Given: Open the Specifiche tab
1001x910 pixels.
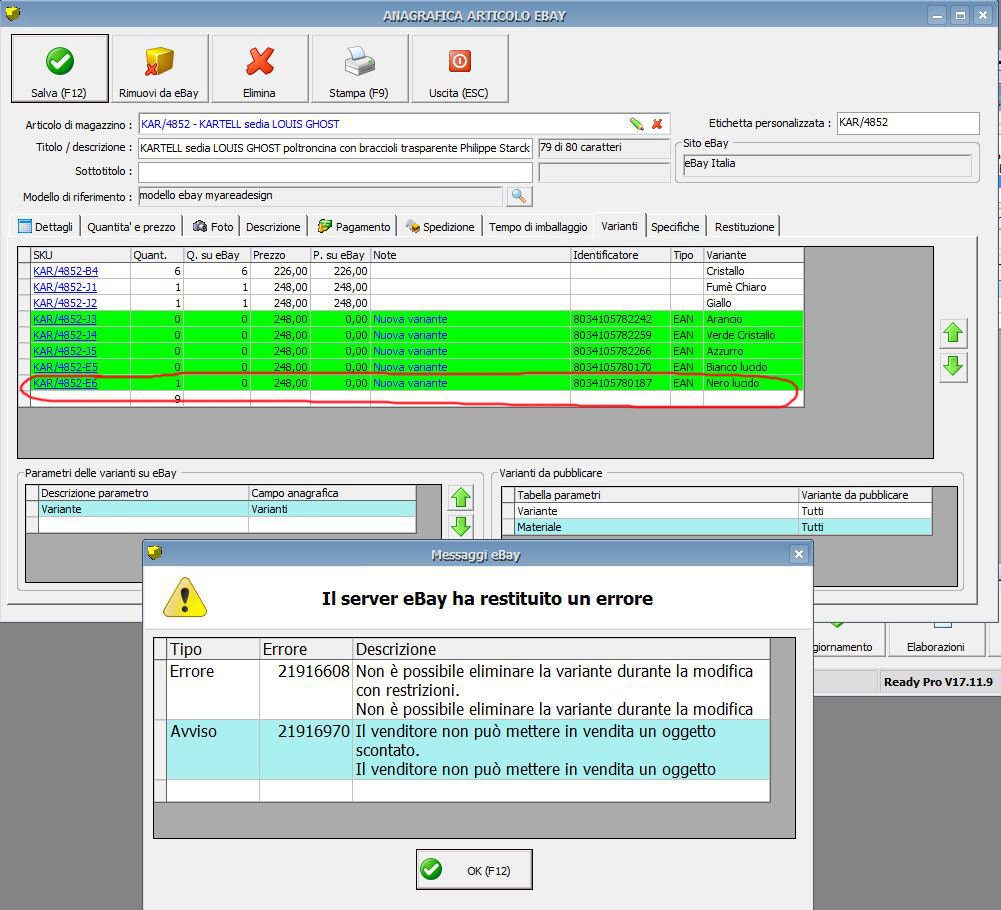Looking at the screenshot, I should [x=675, y=227].
